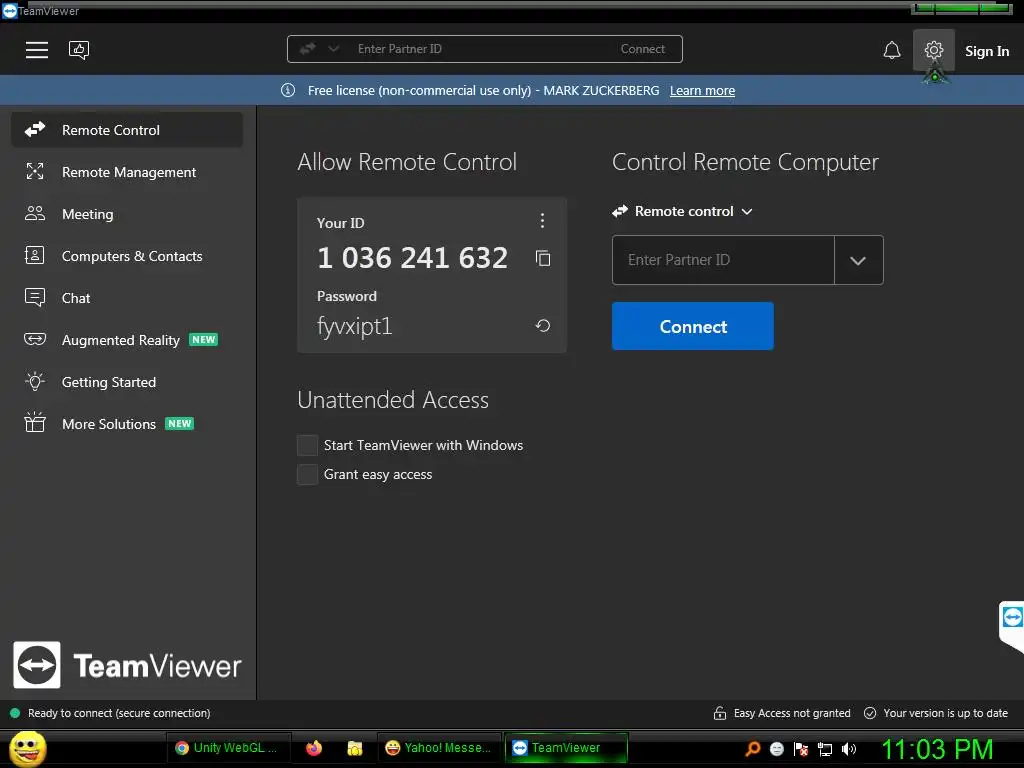
Task: Open Computers & Contacts
Action: pyautogui.click(x=127, y=256)
